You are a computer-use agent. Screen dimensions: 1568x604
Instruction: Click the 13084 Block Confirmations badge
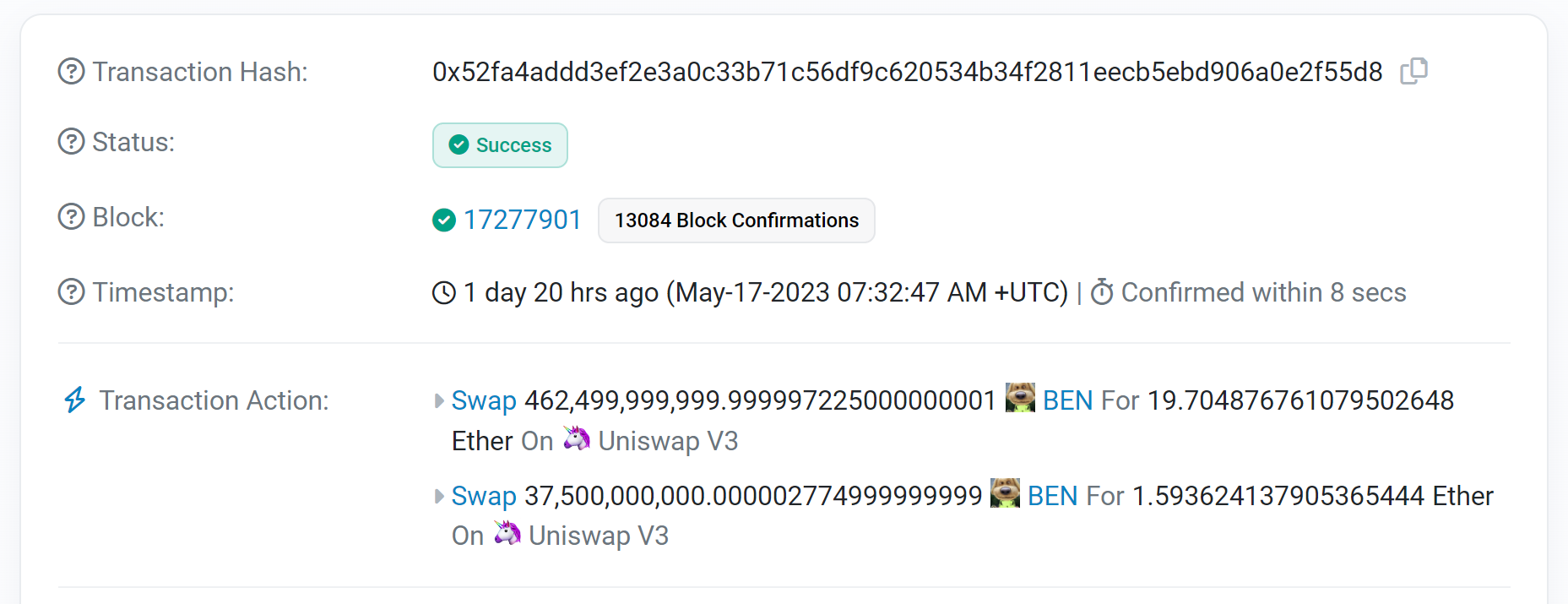[736, 220]
